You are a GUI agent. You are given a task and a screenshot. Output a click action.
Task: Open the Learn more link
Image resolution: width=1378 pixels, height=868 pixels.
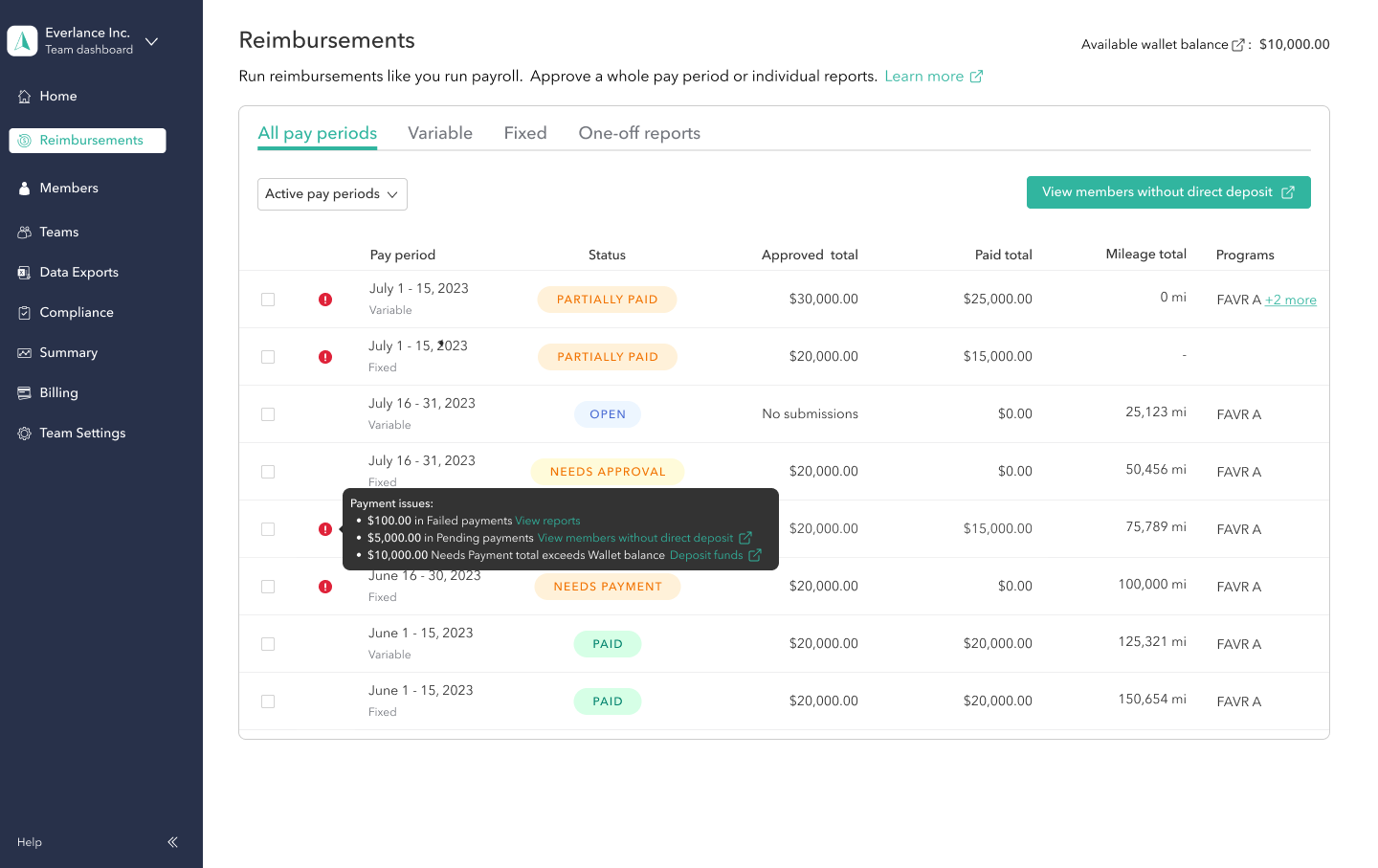(x=925, y=76)
